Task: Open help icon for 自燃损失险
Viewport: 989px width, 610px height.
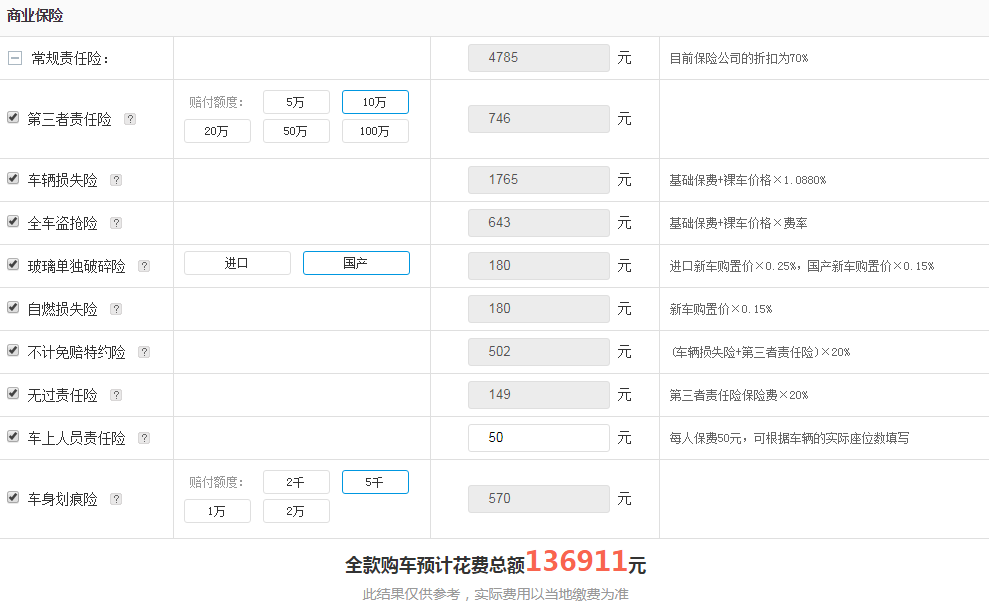Action: point(116,308)
